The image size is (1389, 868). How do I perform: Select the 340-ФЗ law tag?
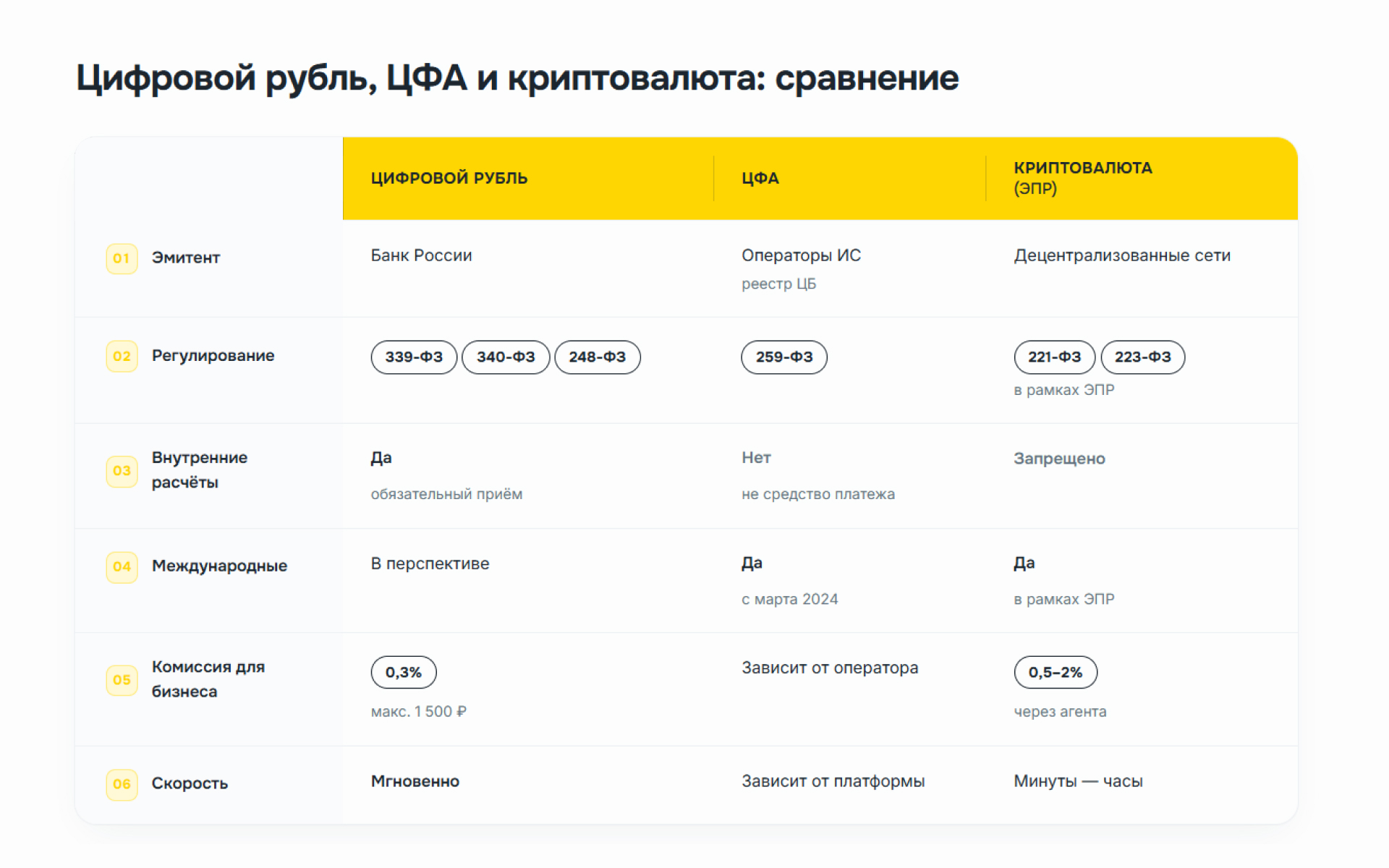click(x=506, y=357)
